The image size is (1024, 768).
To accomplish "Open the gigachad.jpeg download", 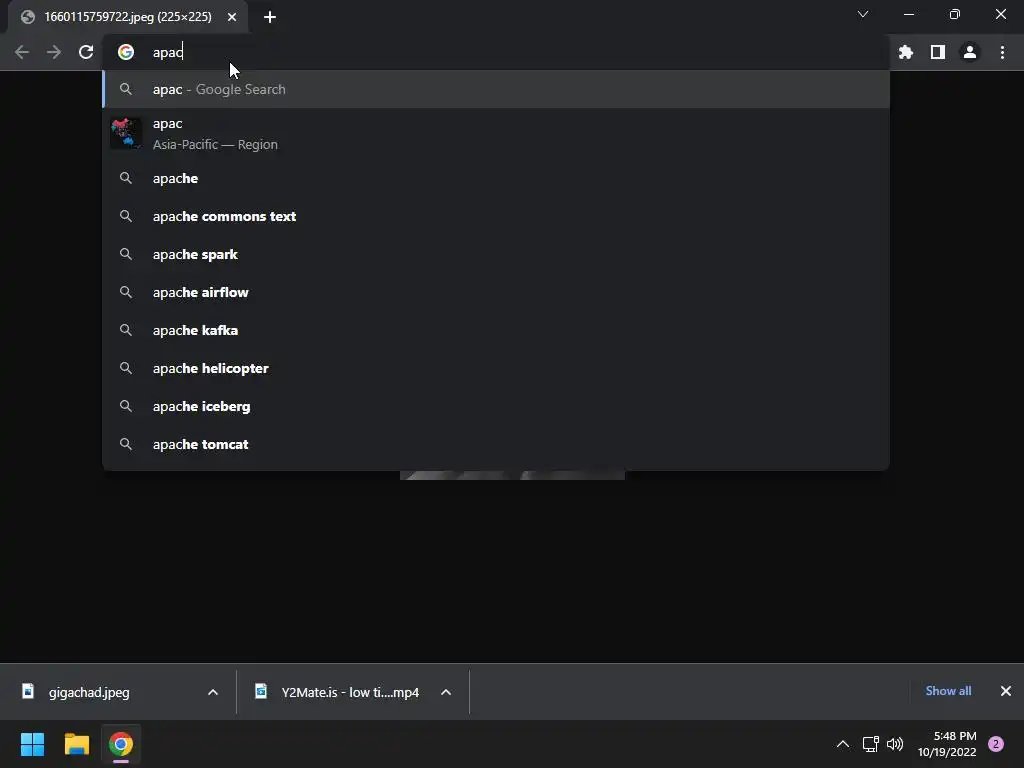I will coord(89,692).
